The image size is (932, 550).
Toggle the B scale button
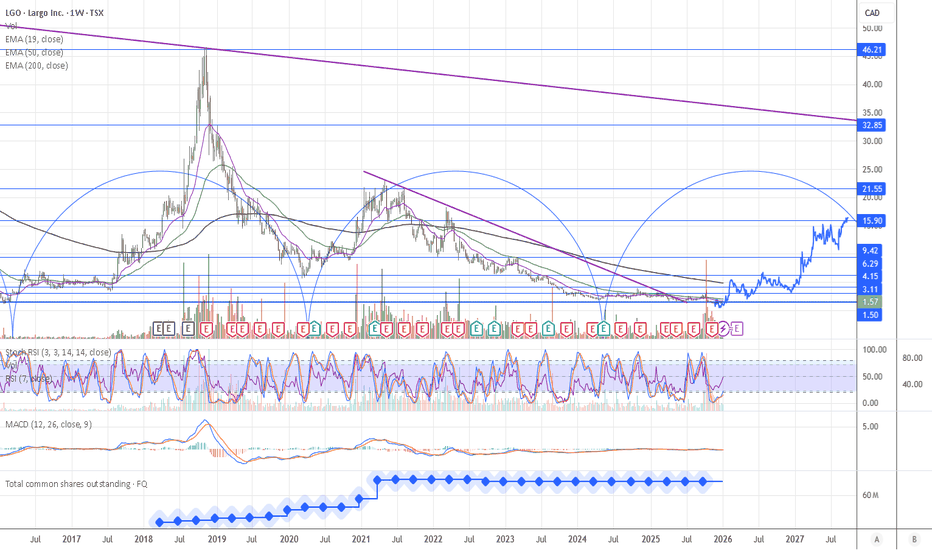tap(913, 540)
